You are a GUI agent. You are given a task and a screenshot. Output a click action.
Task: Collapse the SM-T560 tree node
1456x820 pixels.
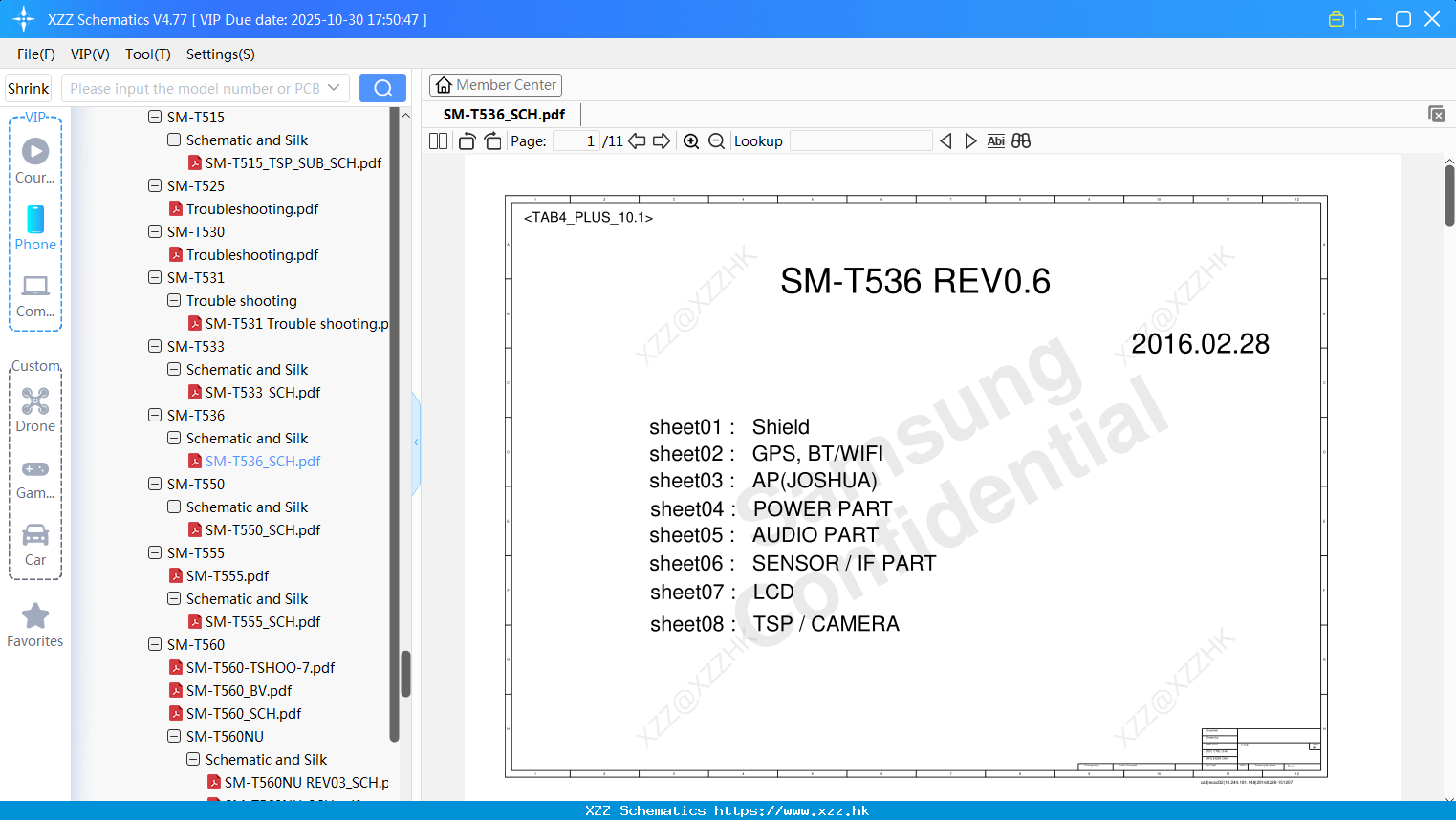pyautogui.click(x=155, y=644)
